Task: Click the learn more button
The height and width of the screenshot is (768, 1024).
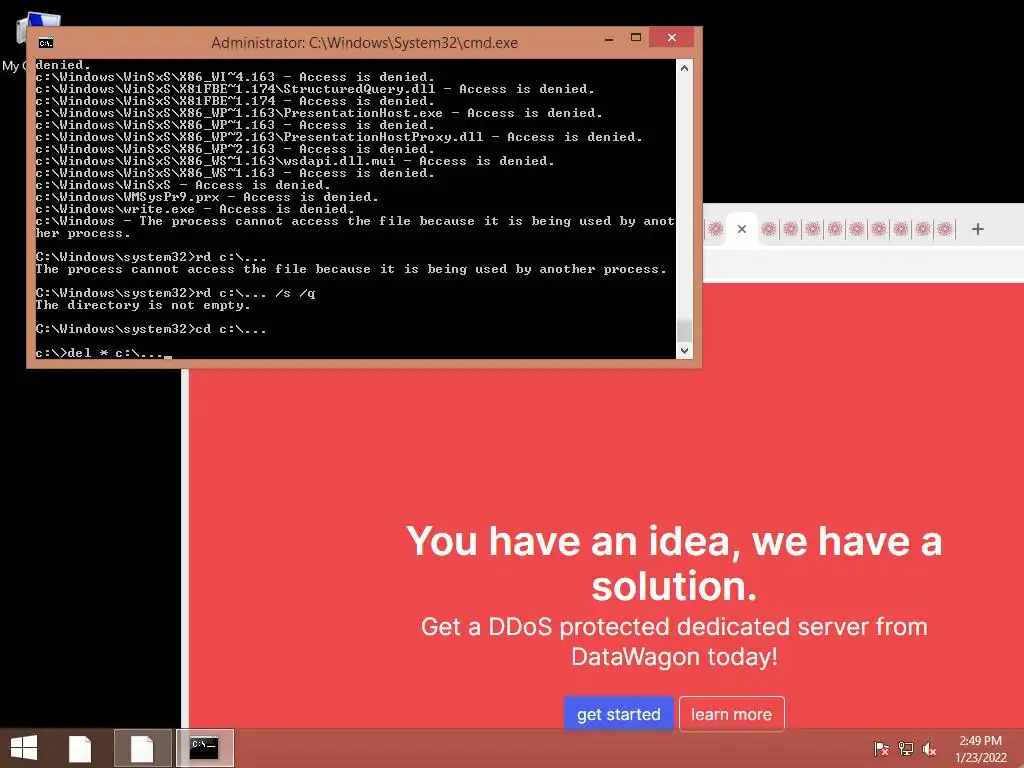Action: coord(731,714)
